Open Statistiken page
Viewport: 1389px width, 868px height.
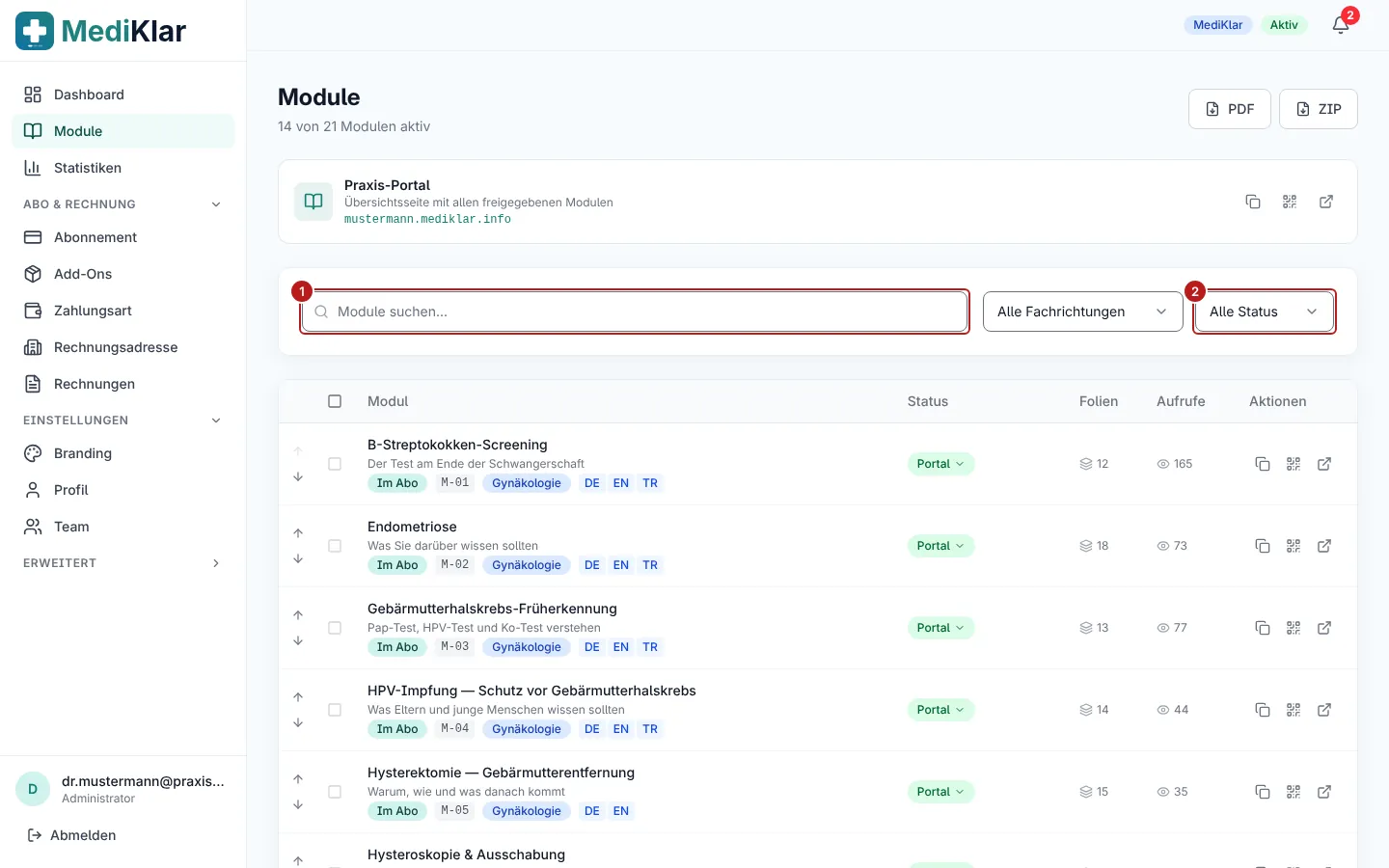tap(123, 168)
